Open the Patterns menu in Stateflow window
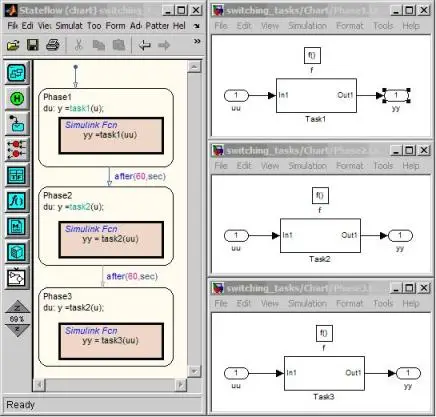This screenshot has width=436, height=417. click(157, 26)
